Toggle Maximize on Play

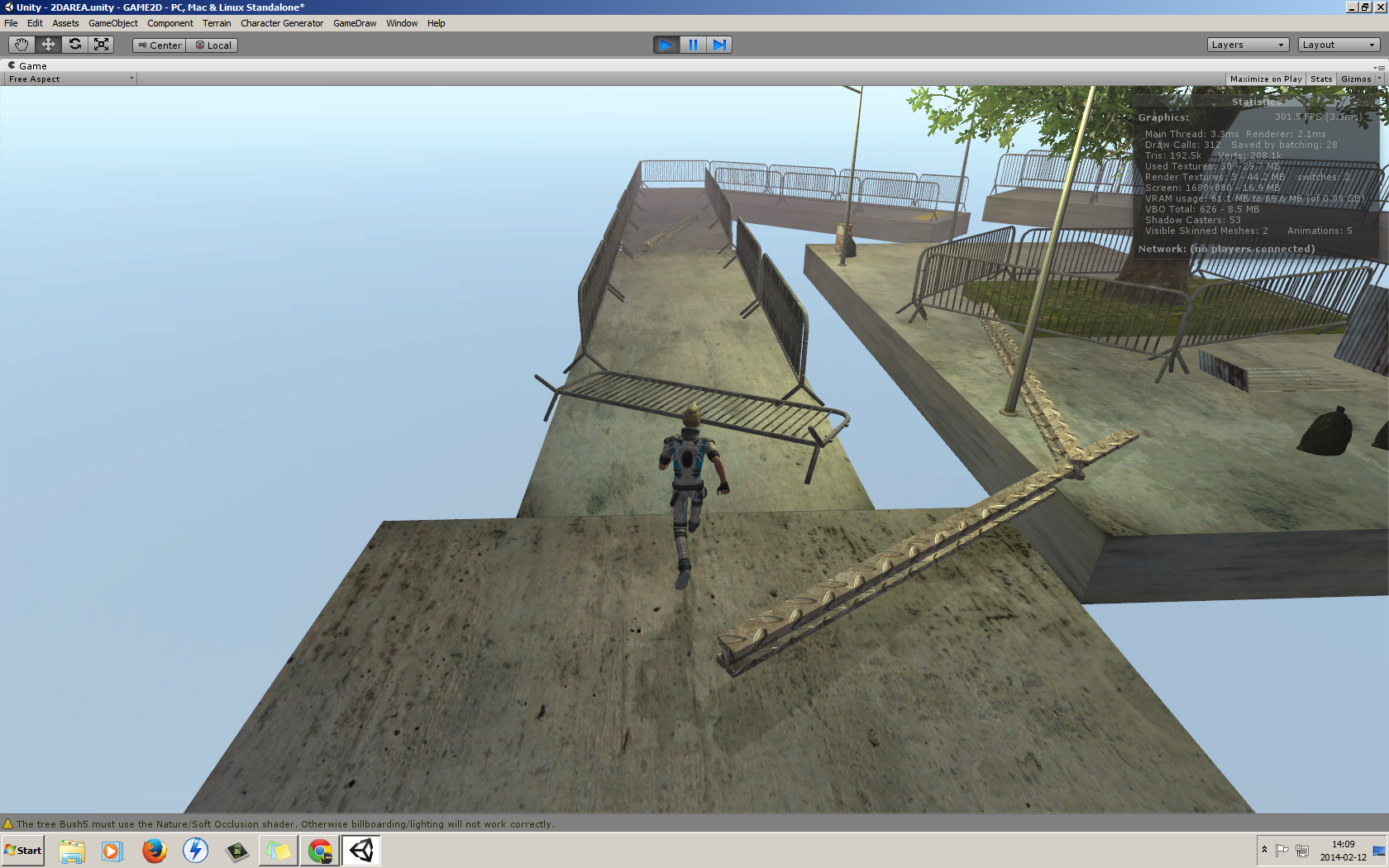[x=1265, y=79]
